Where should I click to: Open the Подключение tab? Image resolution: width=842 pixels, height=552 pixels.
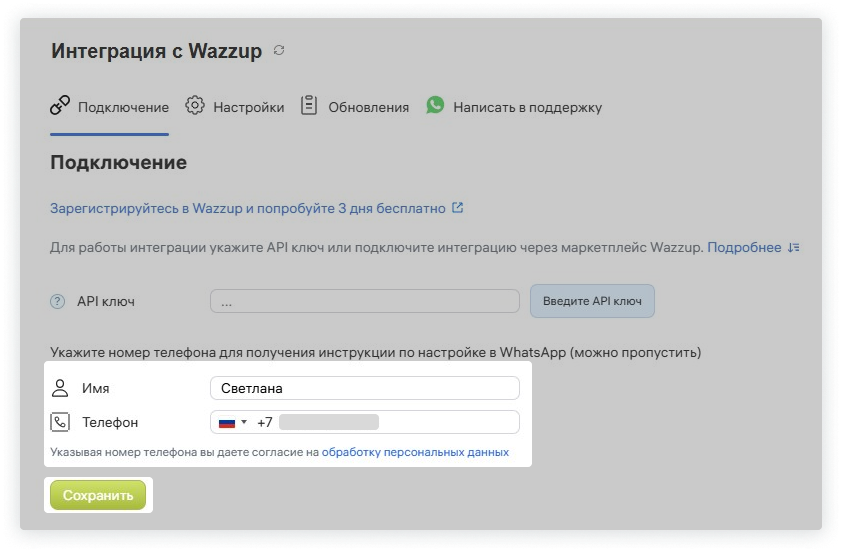click(110, 107)
